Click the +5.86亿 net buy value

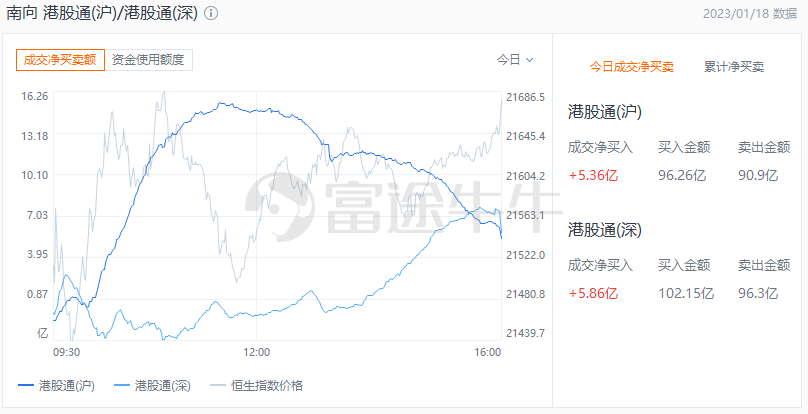pyautogui.click(x=593, y=293)
